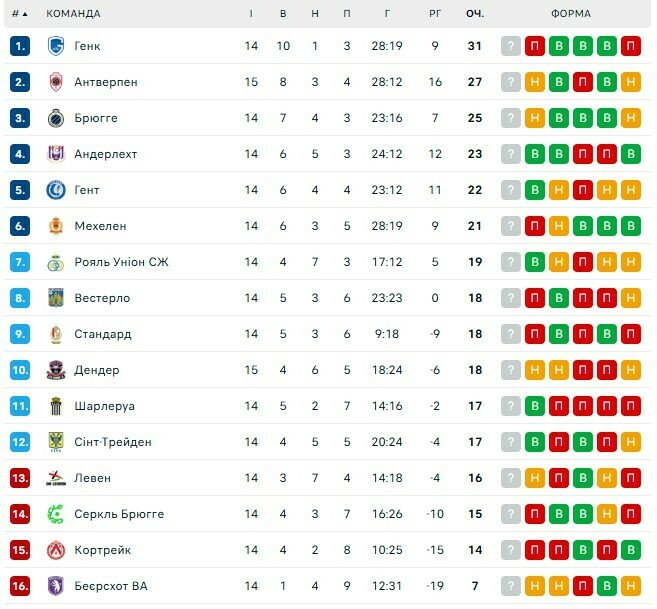The image size is (657, 609).
Task: Click the Мехелен club crest
Action: (56, 226)
